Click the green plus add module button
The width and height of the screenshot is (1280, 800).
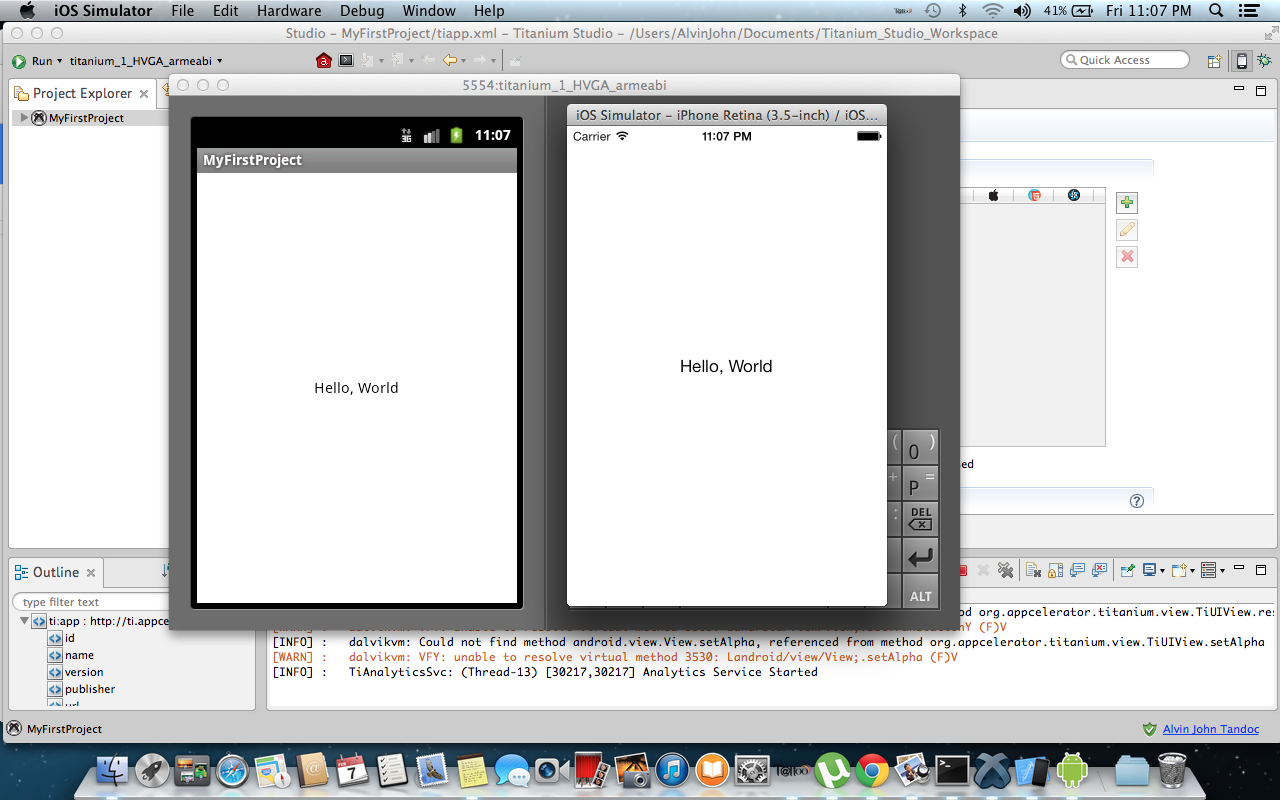[x=1127, y=203]
